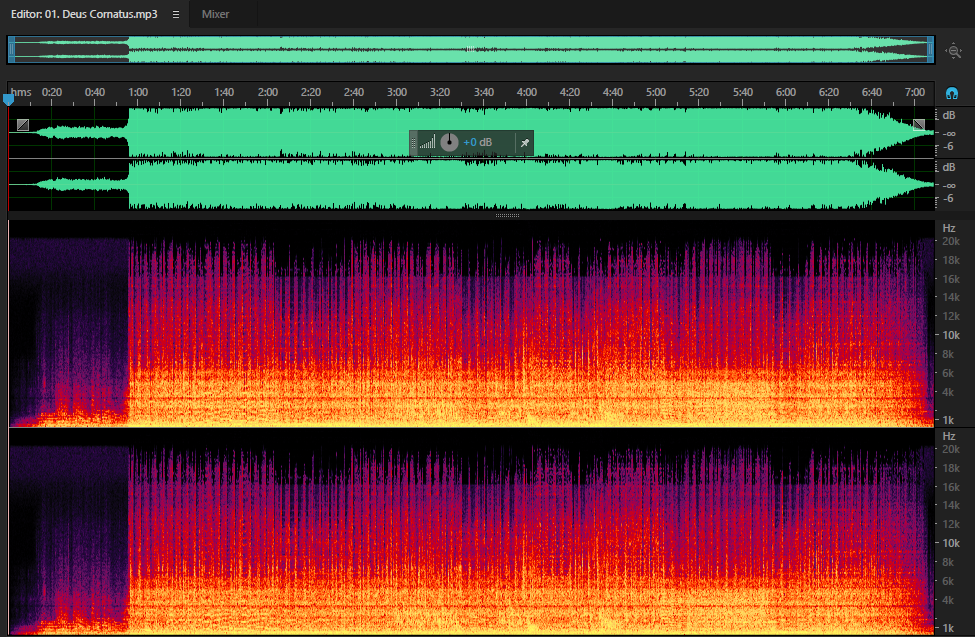This screenshot has width=975, height=637.
Task: Click the HUD grip handle on the left
Action: coord(414,143)
